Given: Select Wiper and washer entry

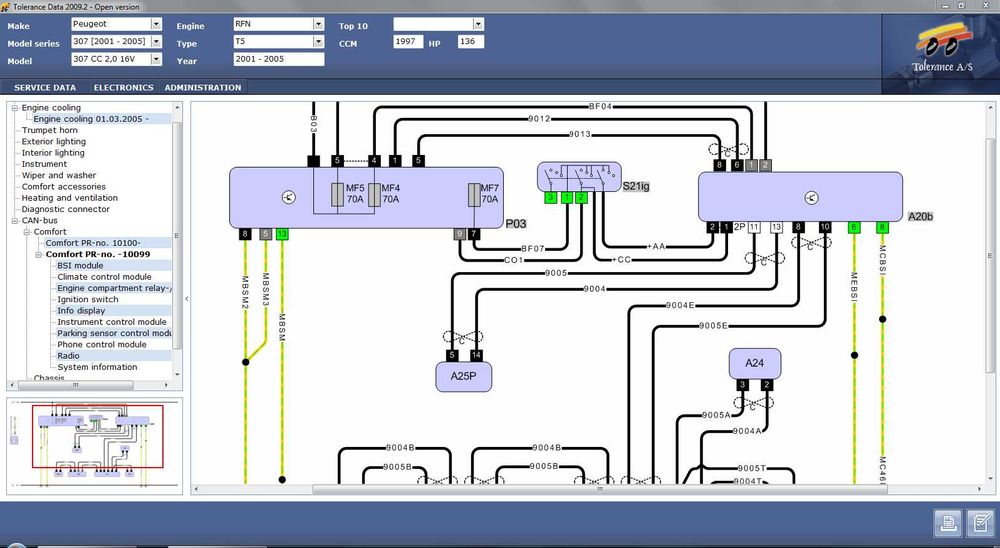Looking at the screenshot, I should point(59,175).
